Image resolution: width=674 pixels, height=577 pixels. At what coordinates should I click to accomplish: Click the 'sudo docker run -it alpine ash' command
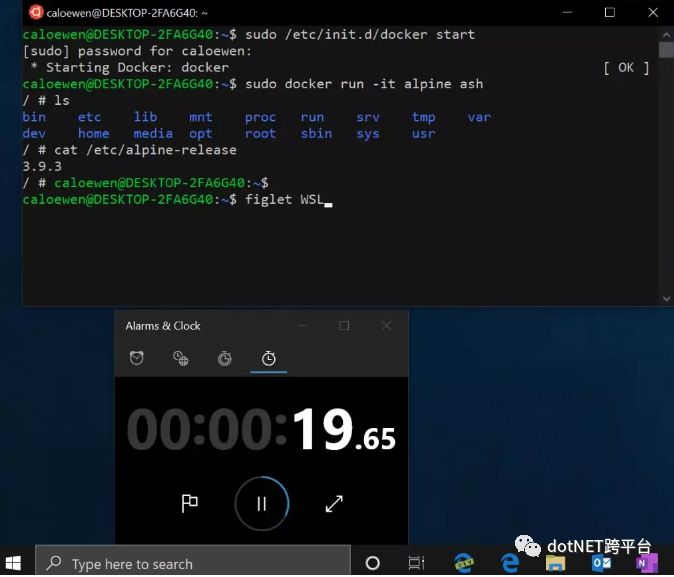pos(364,84)
